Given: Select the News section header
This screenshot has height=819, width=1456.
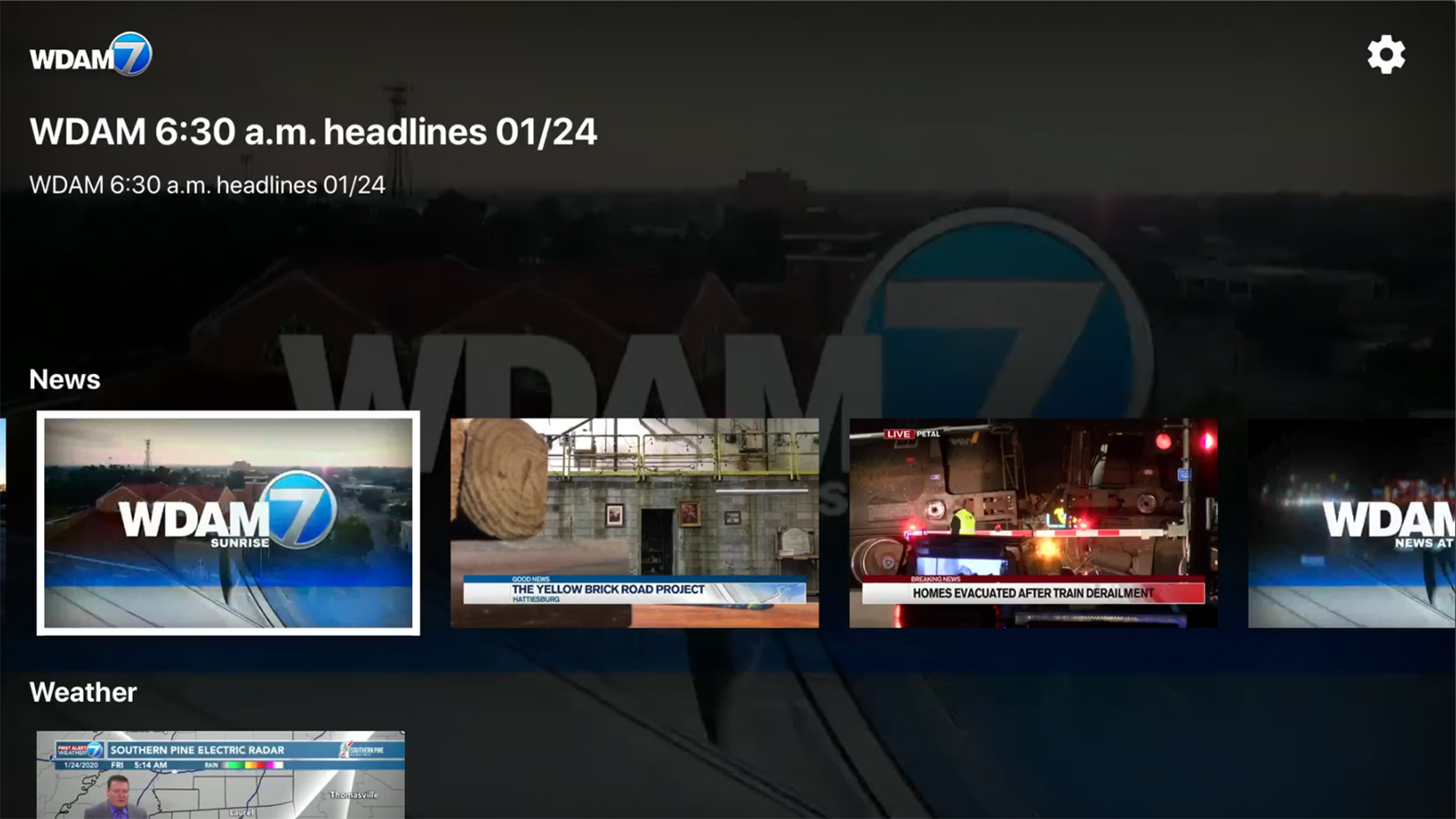Looking at the screenshot, I should point(64,379).
